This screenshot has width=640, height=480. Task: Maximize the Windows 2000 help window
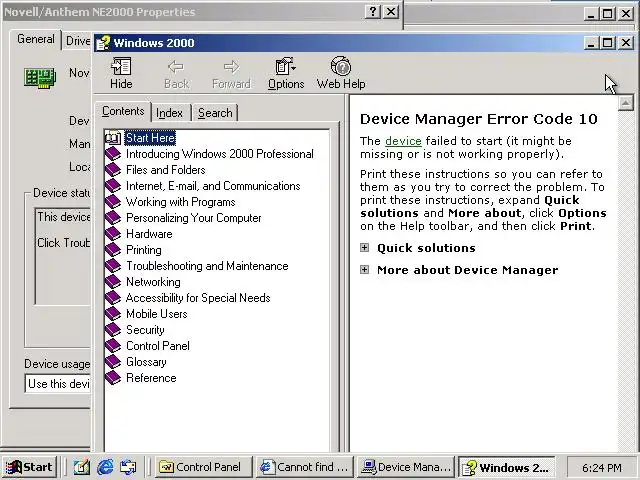click(607, 42)
